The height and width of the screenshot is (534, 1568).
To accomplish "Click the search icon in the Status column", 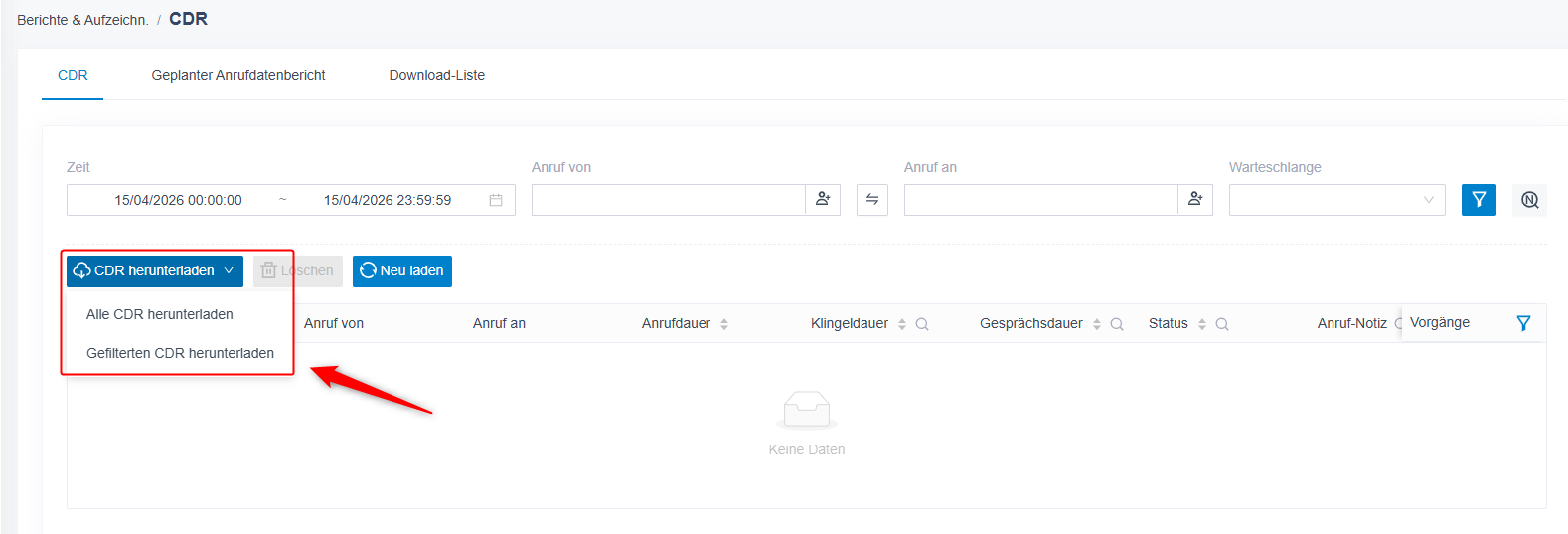I will point(1222,324).
